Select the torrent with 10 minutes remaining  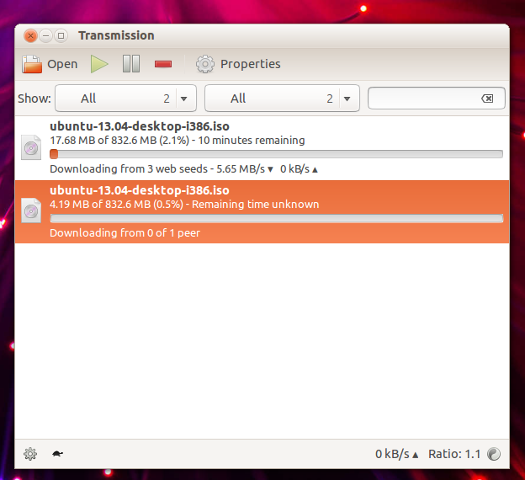(262, 148)
